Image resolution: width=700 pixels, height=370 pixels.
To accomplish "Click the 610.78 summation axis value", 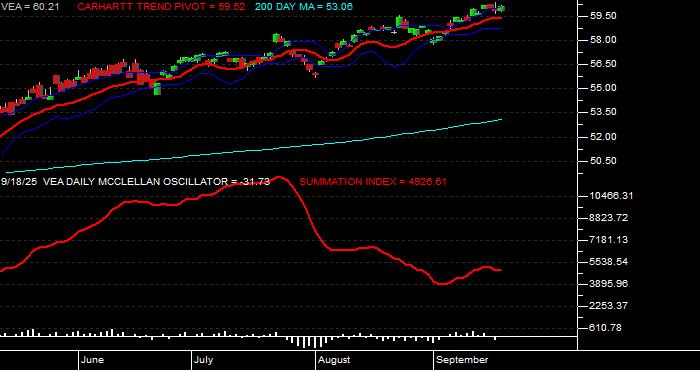I will point(605,328).
